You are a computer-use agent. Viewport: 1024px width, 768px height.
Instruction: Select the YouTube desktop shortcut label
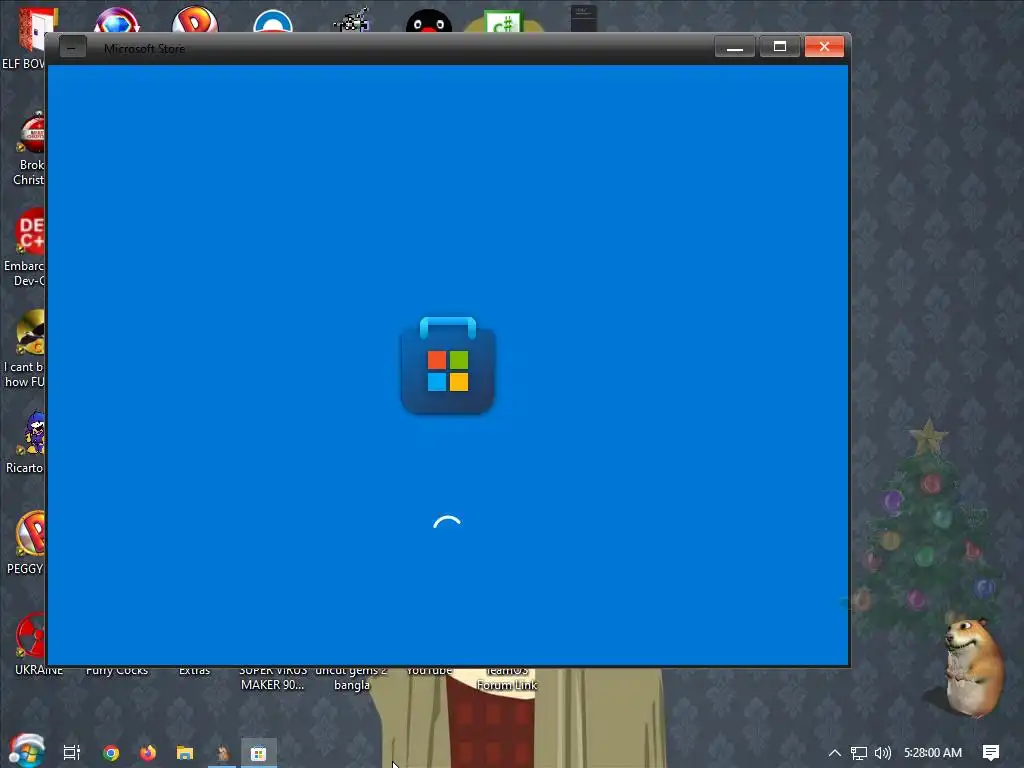point(429,671)
